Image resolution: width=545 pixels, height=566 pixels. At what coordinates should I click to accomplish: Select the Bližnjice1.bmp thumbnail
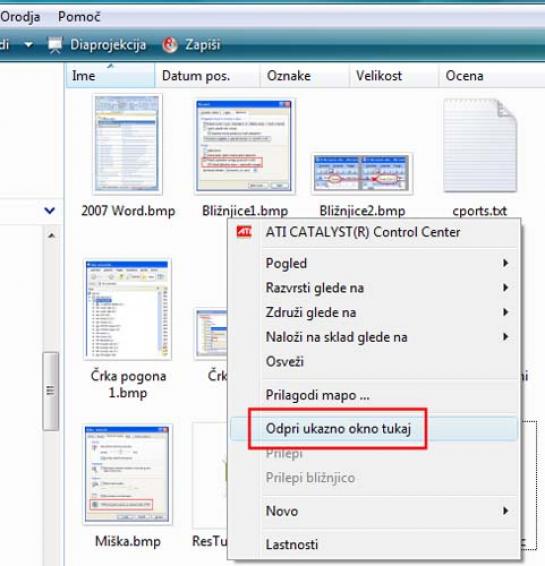tap(244, 146)
